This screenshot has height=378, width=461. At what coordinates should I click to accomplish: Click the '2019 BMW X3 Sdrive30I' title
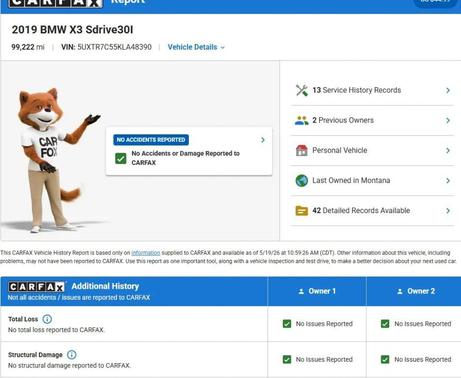(72, 30)
